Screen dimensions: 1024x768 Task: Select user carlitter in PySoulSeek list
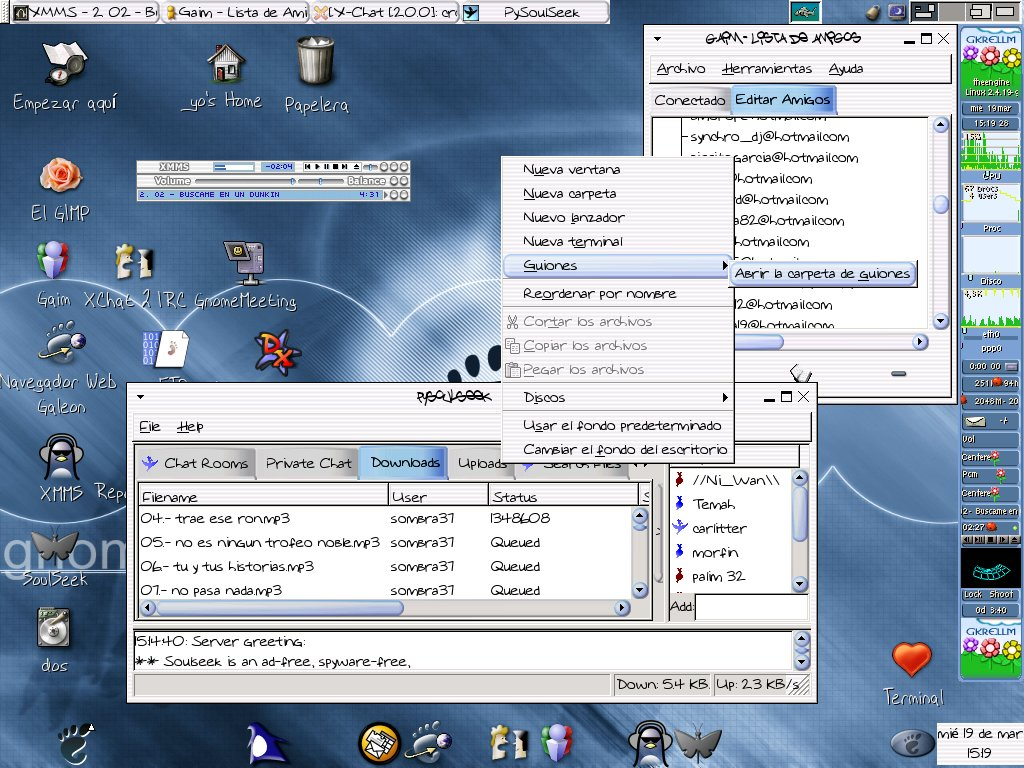point(720,528)
